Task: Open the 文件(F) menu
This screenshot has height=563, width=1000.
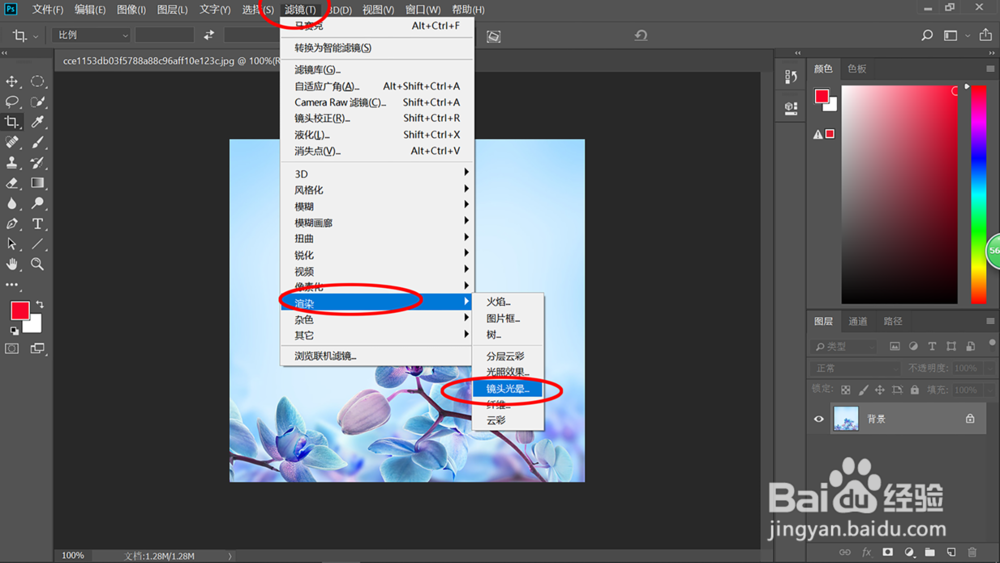Action: click(x=48, y=10)
